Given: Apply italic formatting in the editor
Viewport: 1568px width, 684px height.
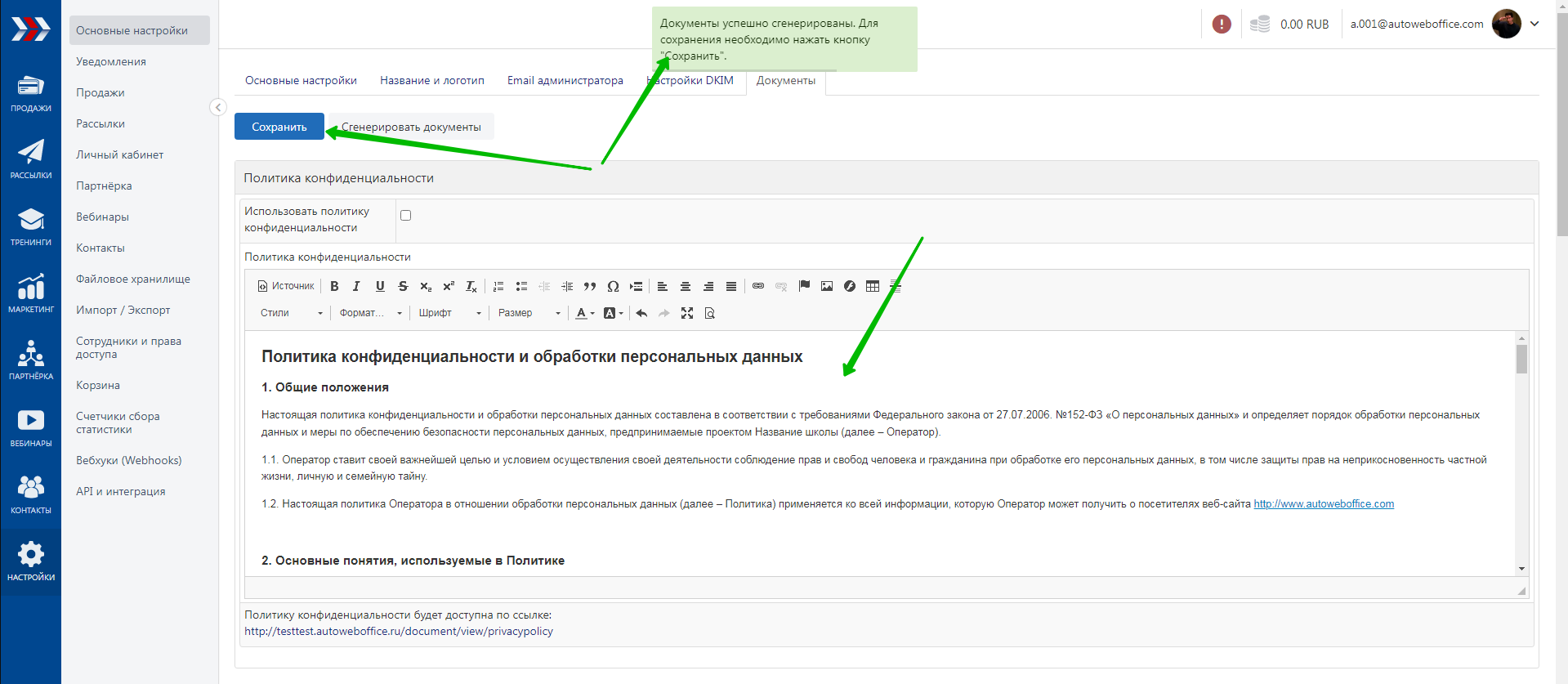Looking at the screenshot, I should (356, 286).
